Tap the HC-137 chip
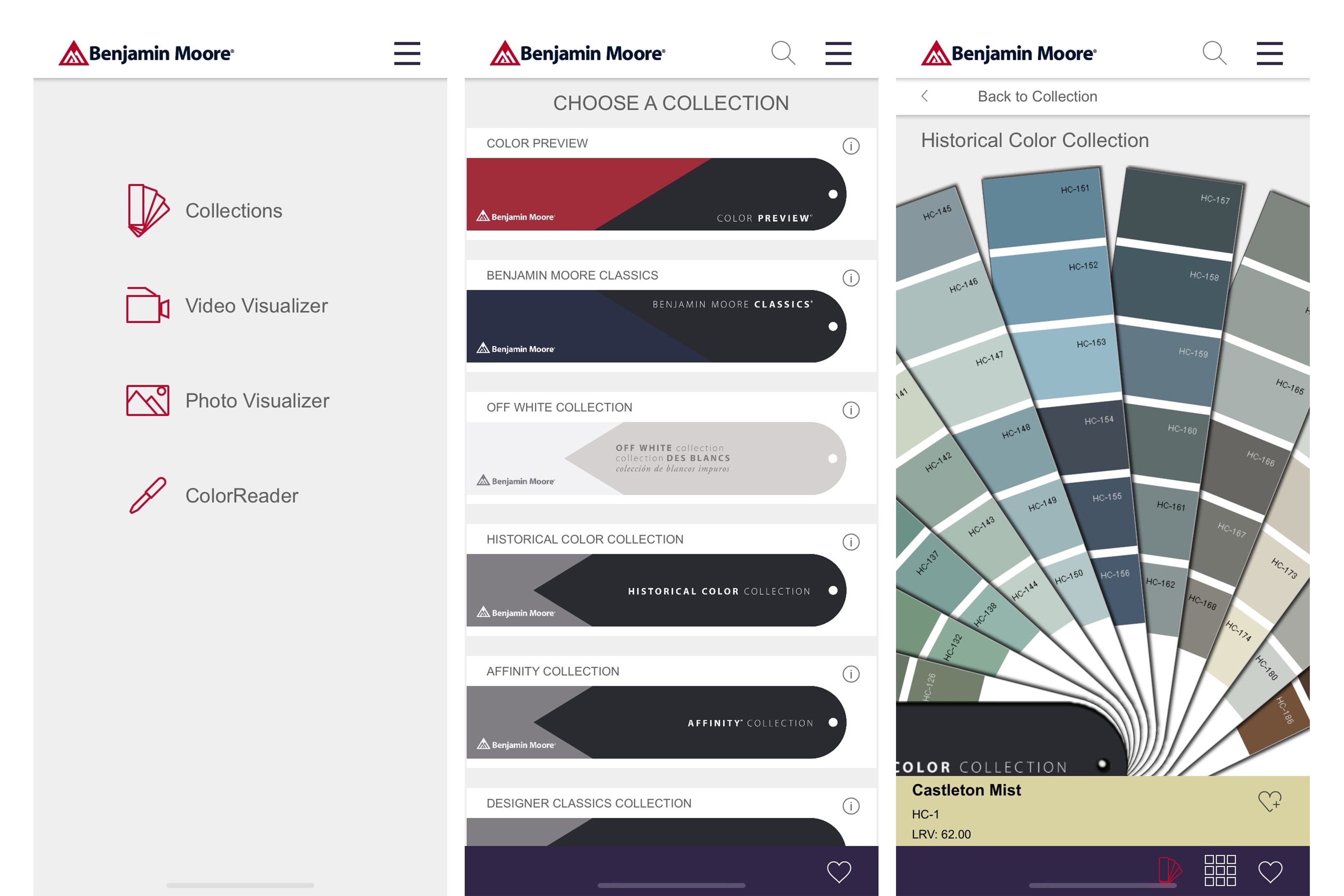Image resolution: width=1344 pixels, height=896 pixels. coord(937,571)
